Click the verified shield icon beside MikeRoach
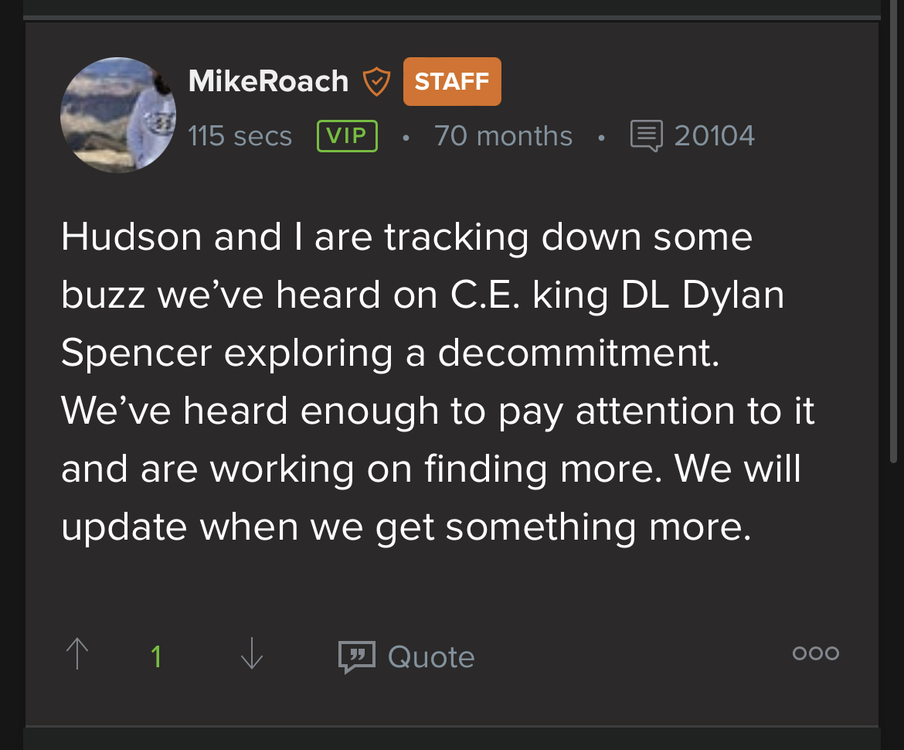This screenshot has width=904, height=750. [375, 82]
